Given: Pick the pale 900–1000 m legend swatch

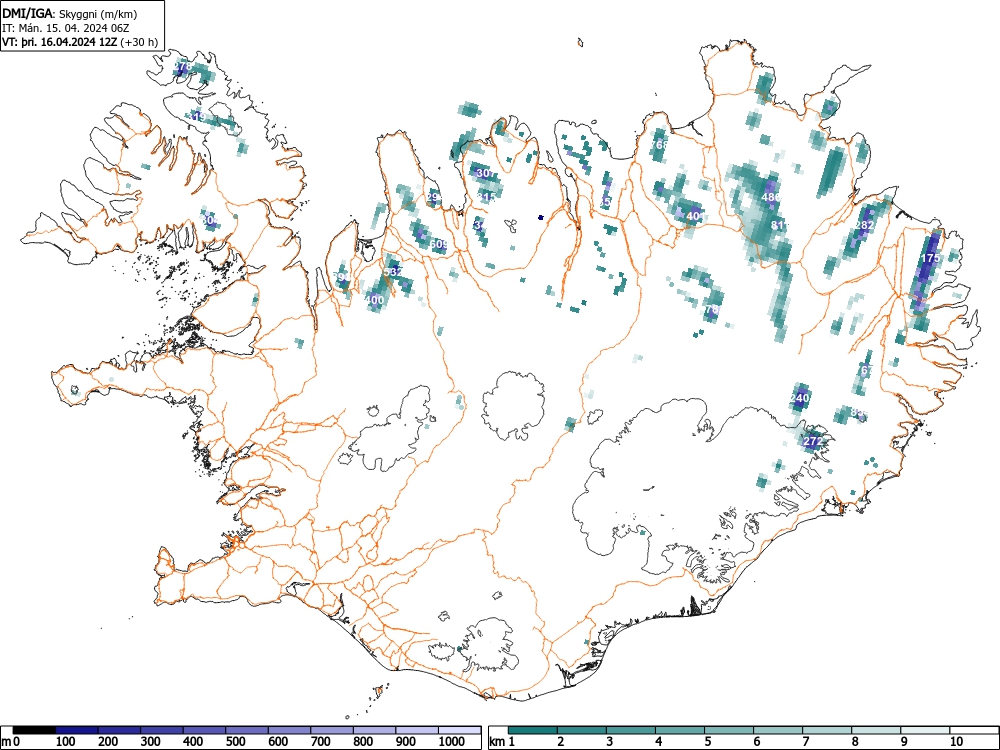Looking at the screenshot, I should pos(417,730).
